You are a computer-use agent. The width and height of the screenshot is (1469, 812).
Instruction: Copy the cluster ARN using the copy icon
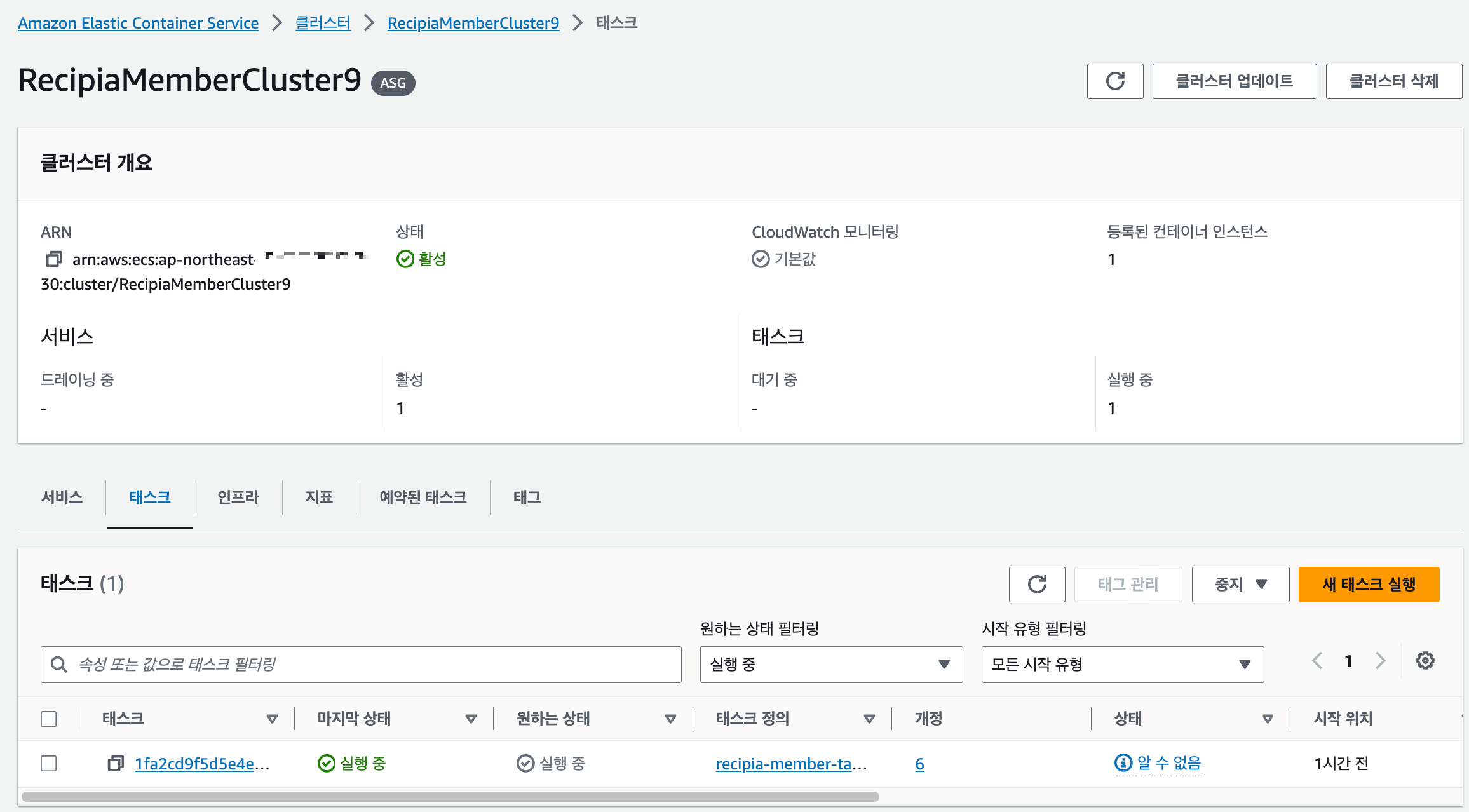[54, 259]
